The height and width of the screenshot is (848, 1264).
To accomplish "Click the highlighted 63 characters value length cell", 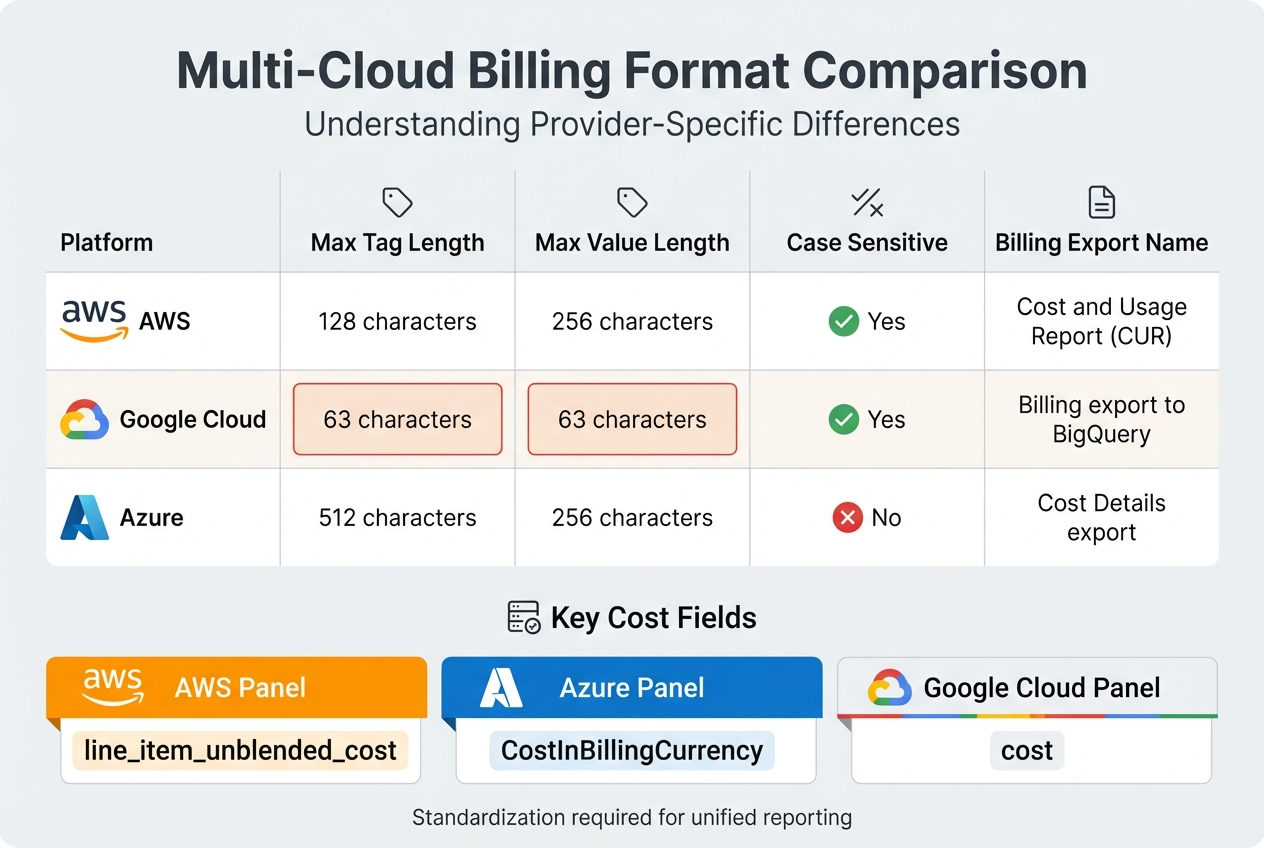I will click(x=632, y=419).
